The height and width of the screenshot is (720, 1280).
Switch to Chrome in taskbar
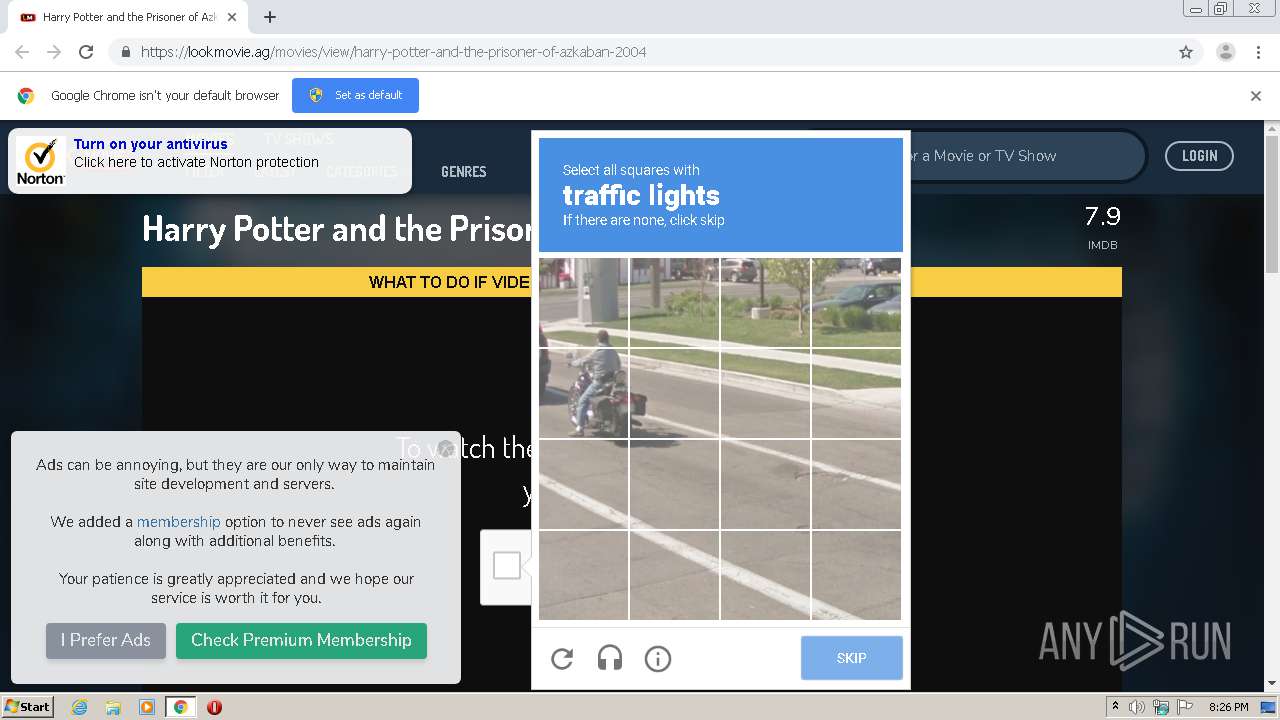tap(180, 707)
